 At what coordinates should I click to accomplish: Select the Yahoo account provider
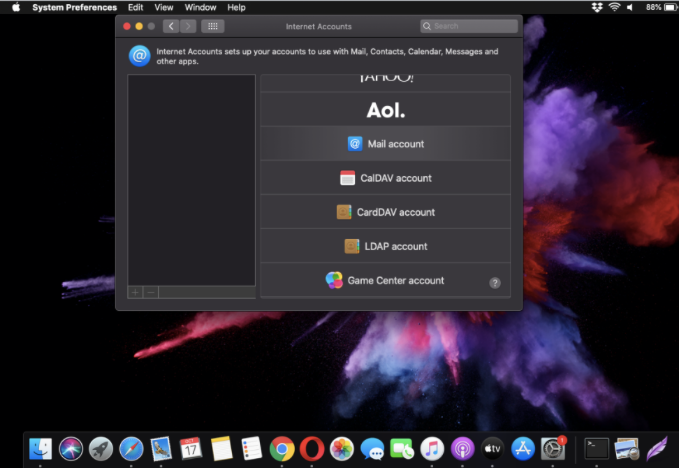[386, 83]
